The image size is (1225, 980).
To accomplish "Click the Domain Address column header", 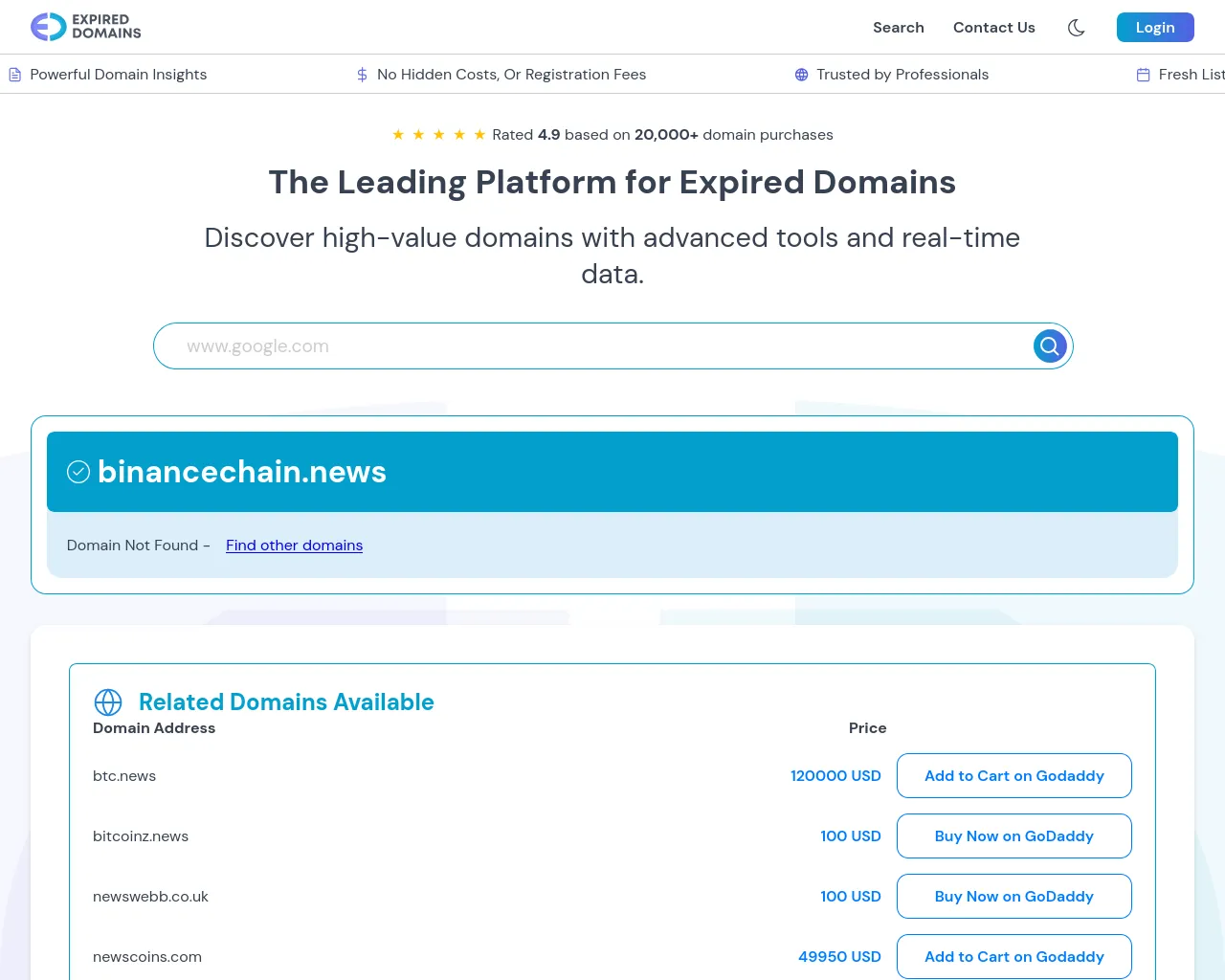I will point(154,728).
